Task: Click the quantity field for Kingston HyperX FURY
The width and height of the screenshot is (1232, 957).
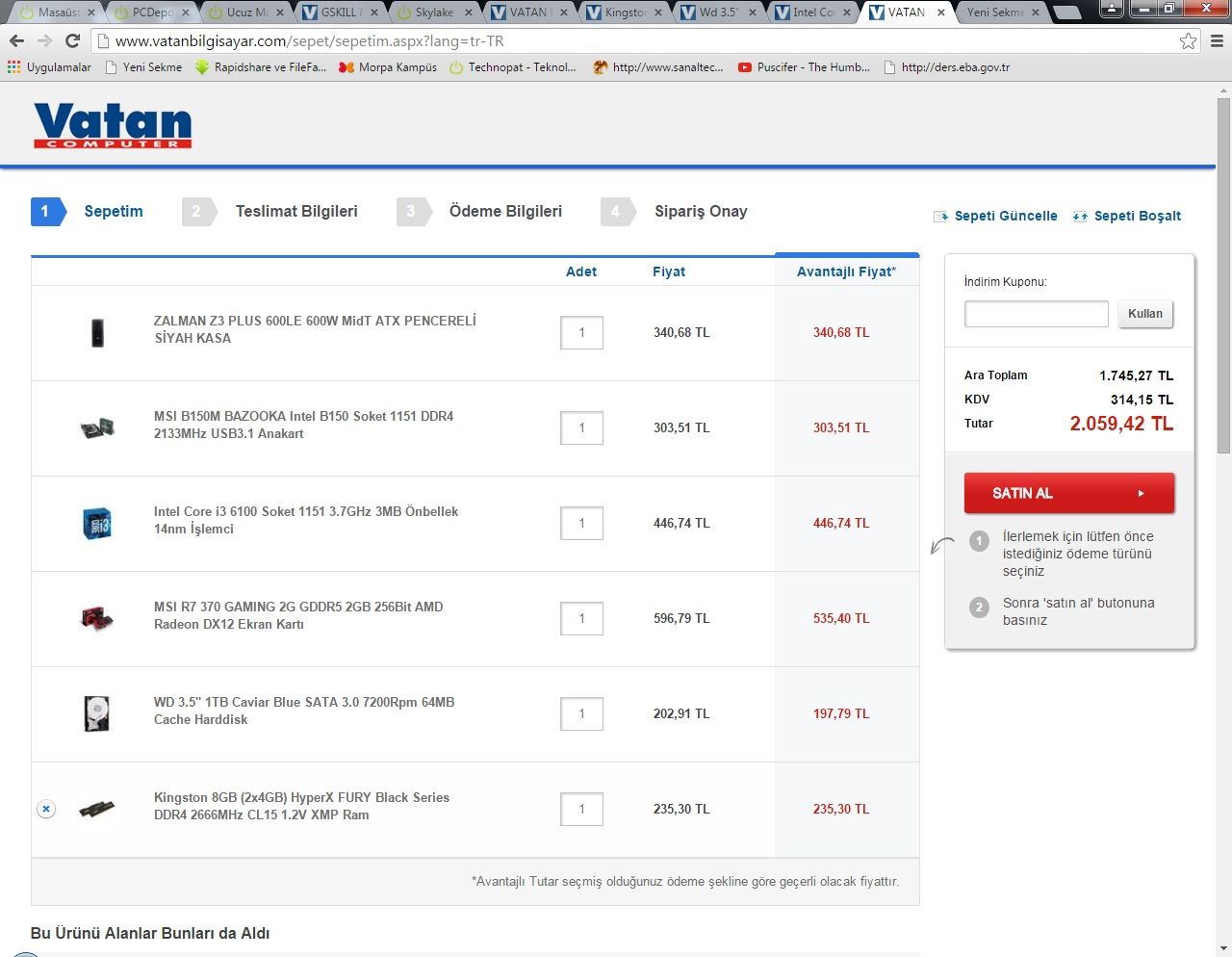Action: point(581,809)
